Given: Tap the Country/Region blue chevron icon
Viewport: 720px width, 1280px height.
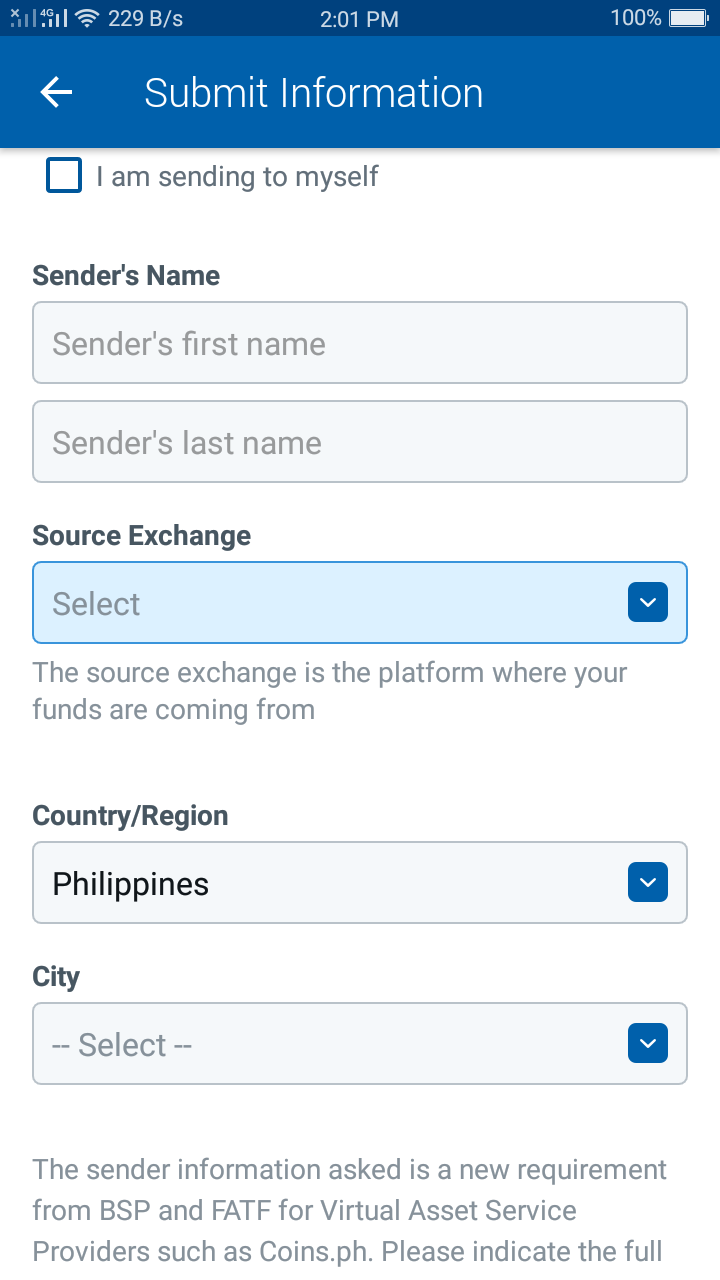Looking at the screenshot, I should 648,882.
